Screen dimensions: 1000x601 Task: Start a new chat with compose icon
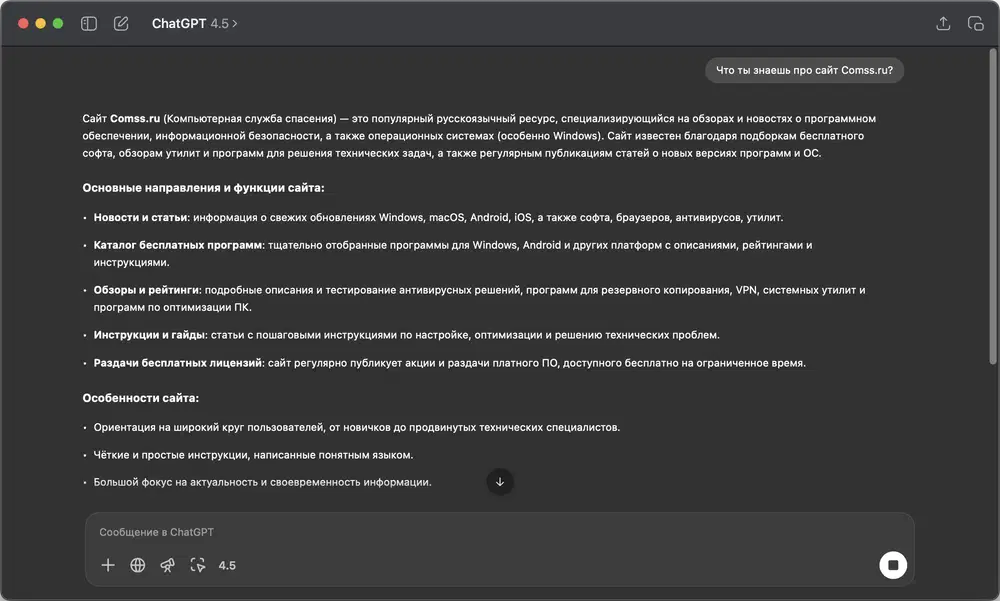(x=121, y=23)
